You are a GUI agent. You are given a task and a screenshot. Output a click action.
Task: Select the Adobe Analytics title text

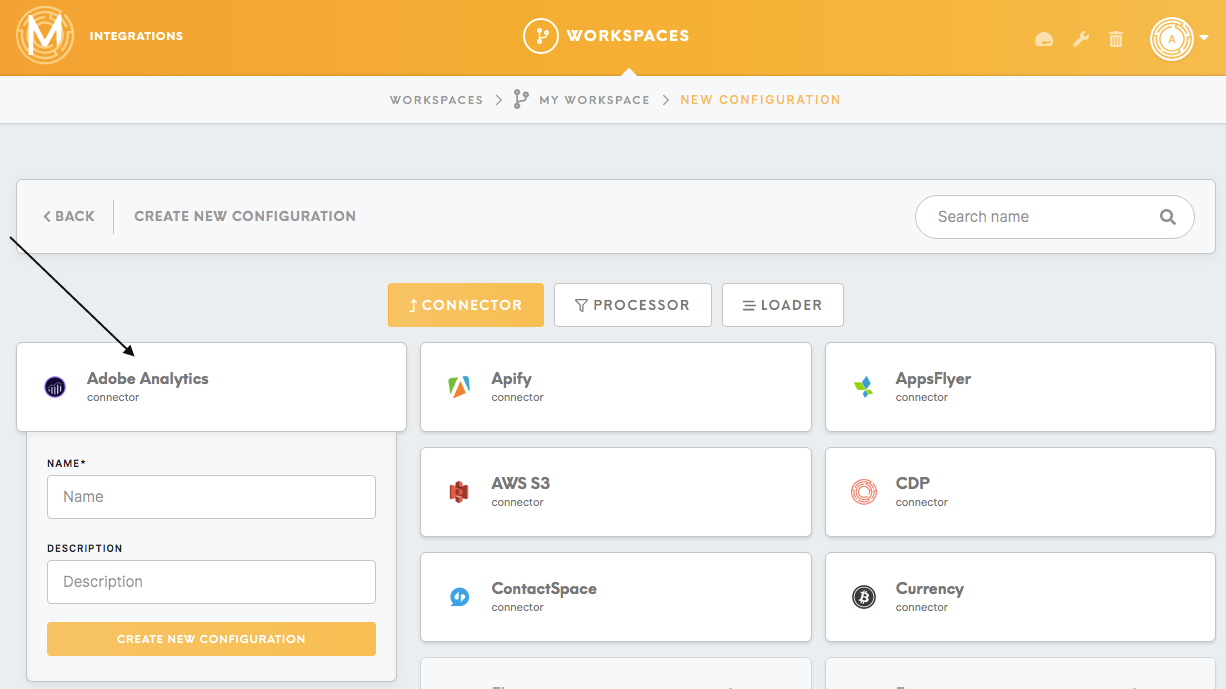(x=148, y=379)
